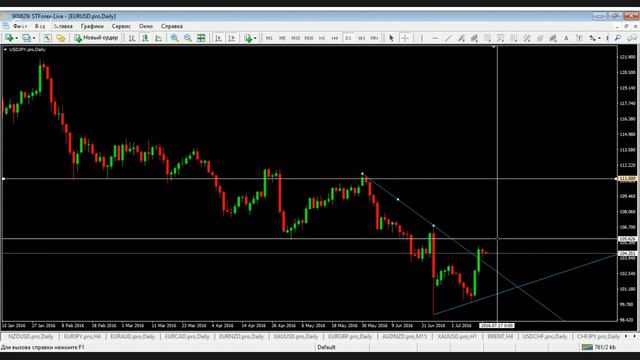Expand the USDJPY.pro,Daily chart title triangle
This screenshot has width=640, height=360.
point(5,49)
